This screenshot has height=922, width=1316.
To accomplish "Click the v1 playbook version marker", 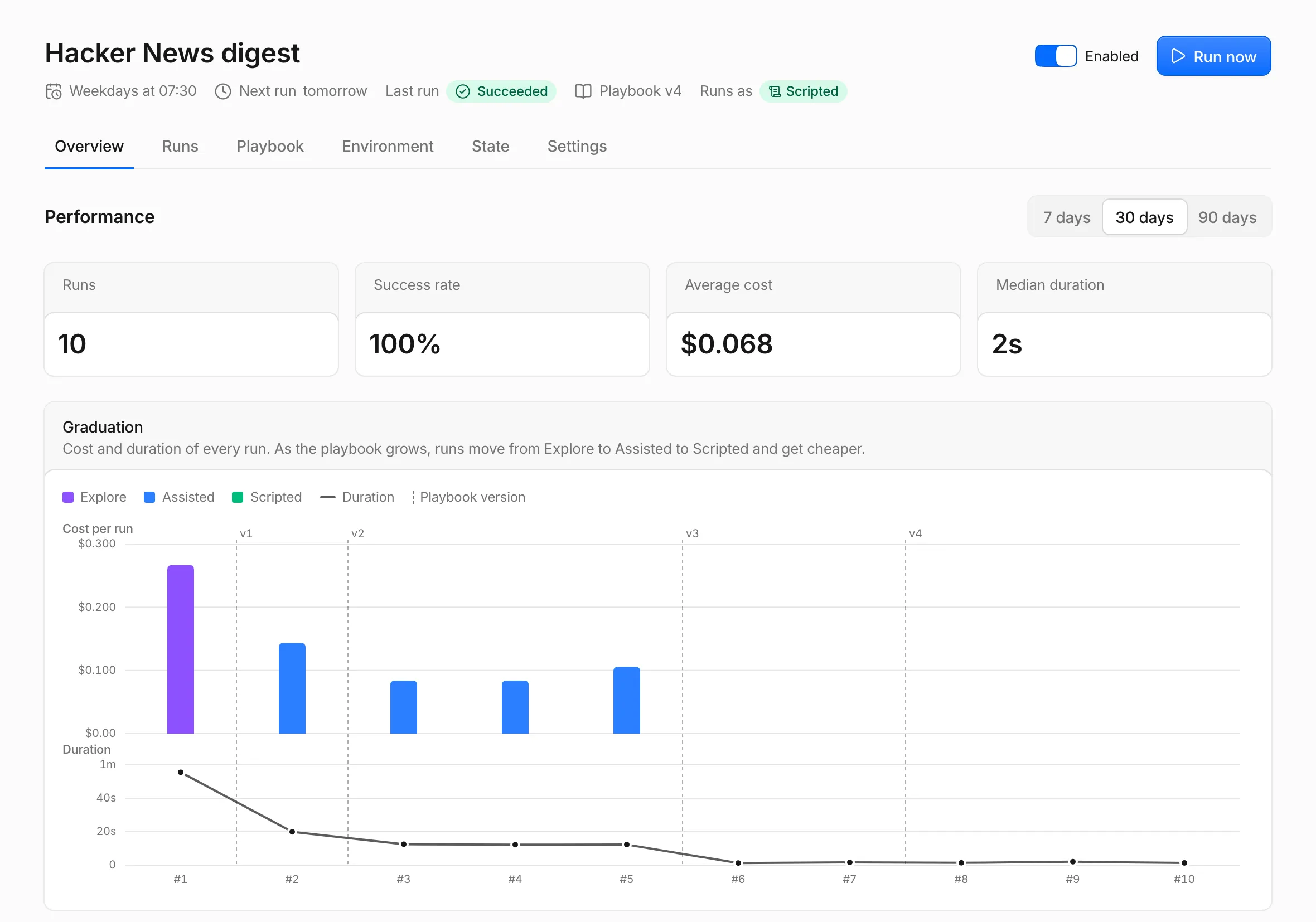I will click(246, 533).
